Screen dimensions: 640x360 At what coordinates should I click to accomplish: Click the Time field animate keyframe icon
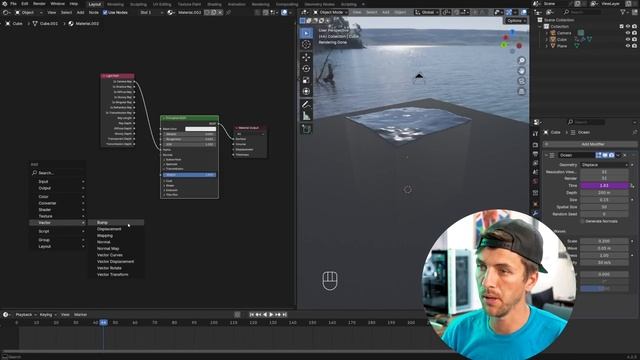[632, 186]
